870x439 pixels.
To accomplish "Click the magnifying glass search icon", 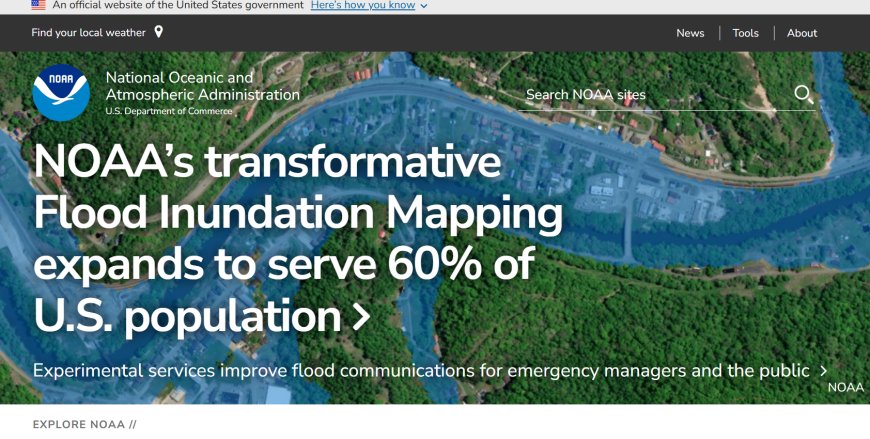I will tap(803, 94).
